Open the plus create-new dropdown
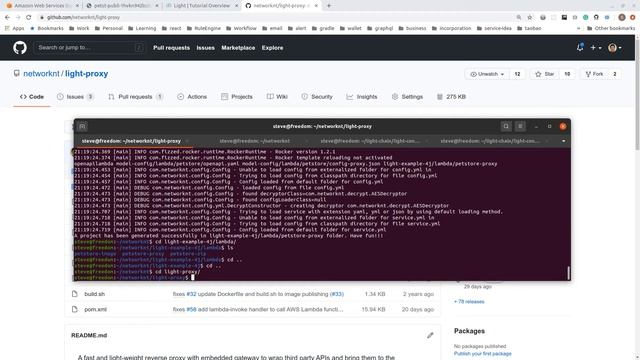 tap(596, 48)
